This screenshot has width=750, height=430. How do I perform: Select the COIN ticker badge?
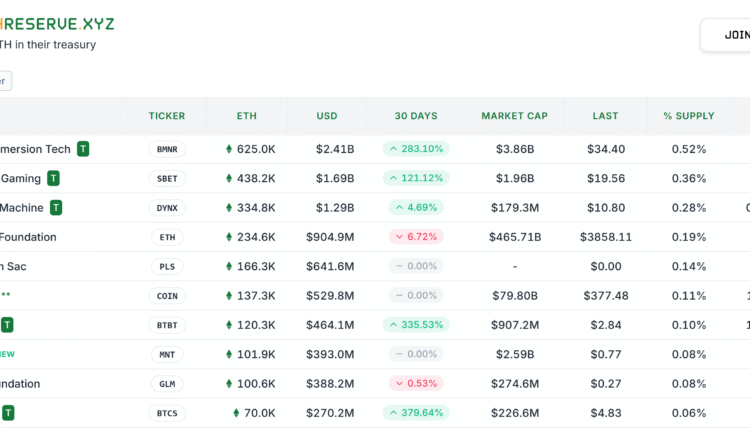[x=166, y=296]
